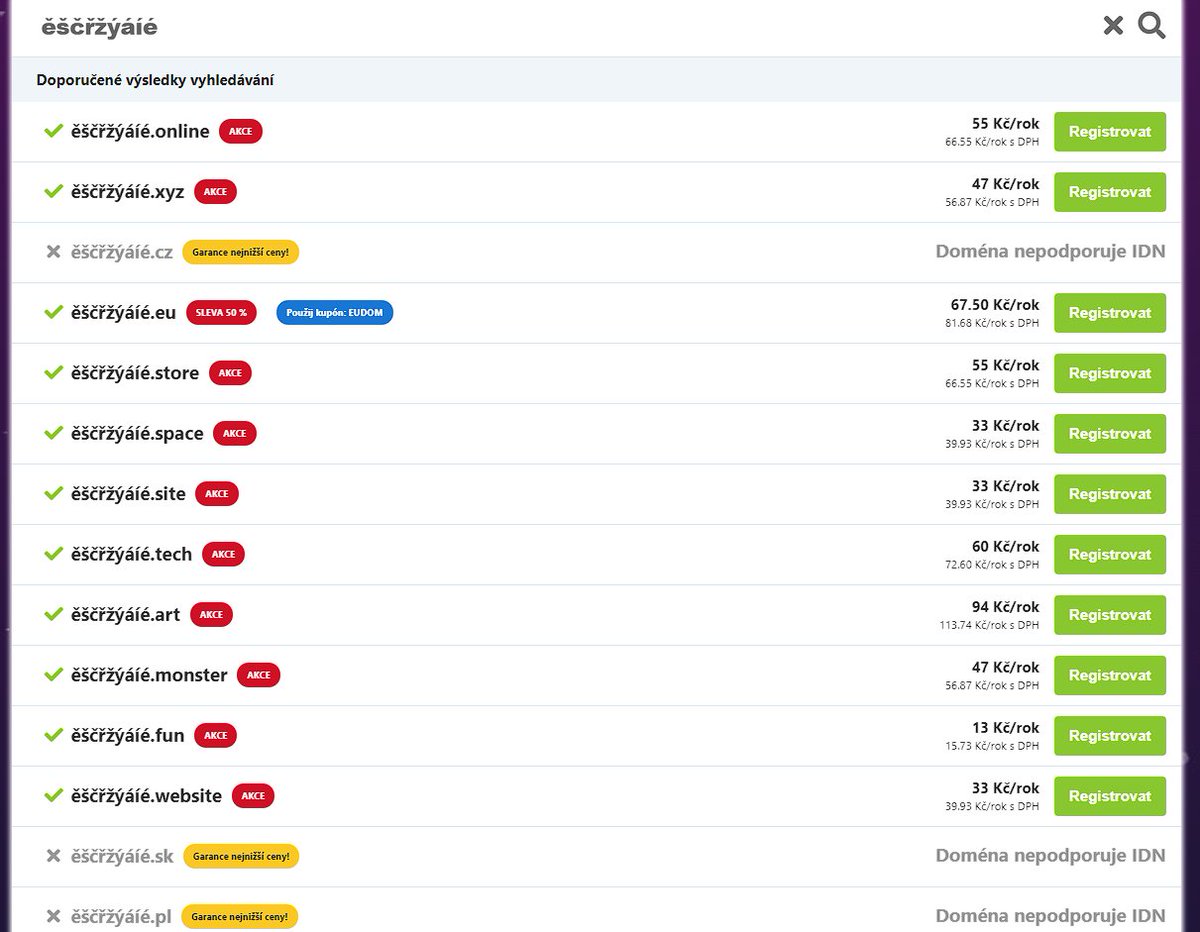Click Doména nepodporuje IDN on .sk row
The height and width of the screenshot is (932, 1200).
pyautogui.click(x=1050, y=856)
